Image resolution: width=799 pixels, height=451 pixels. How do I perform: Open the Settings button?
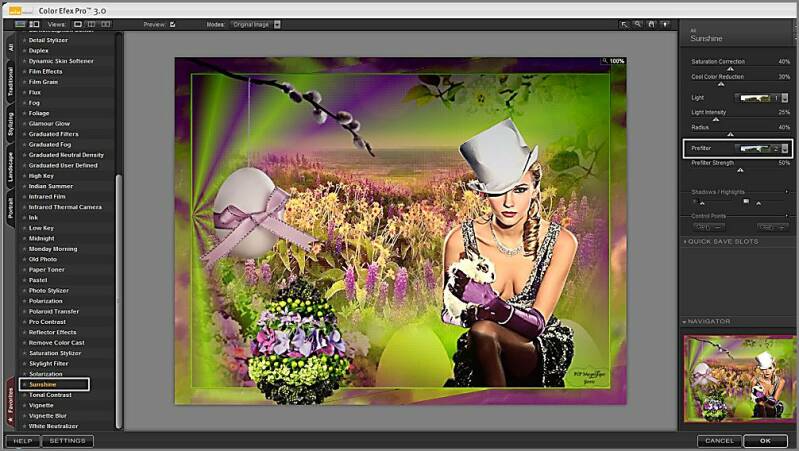(x=67, y=441)
